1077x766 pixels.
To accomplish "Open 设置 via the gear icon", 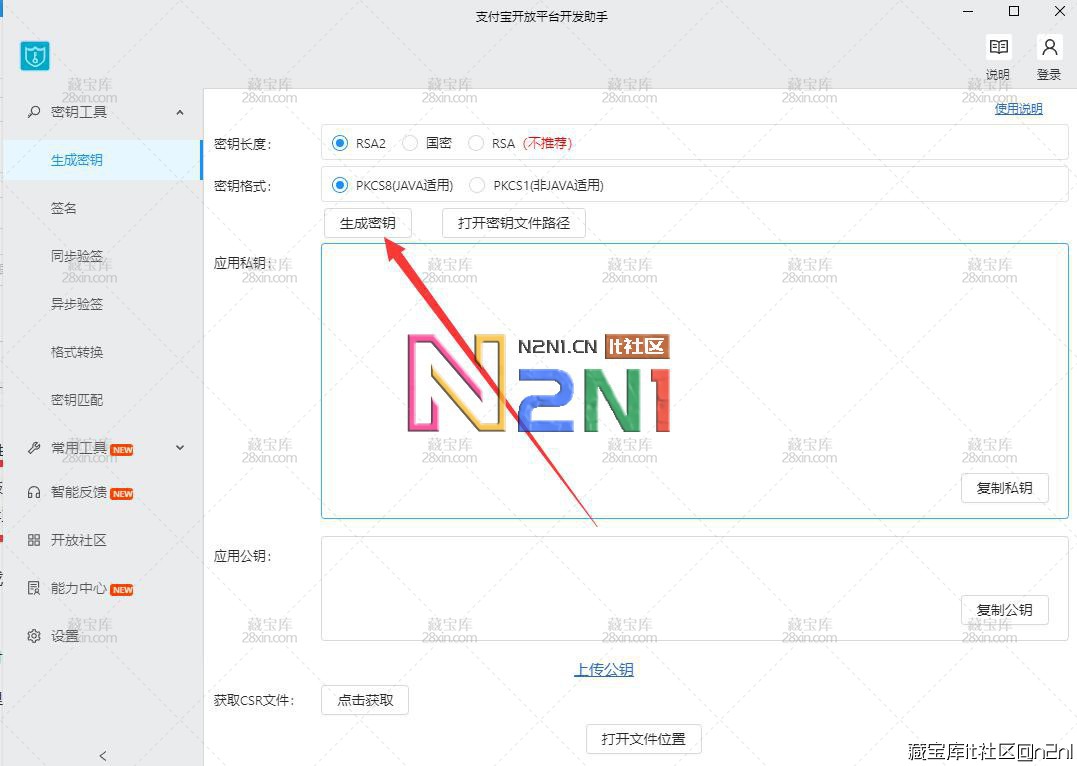I will coord(34,636).
